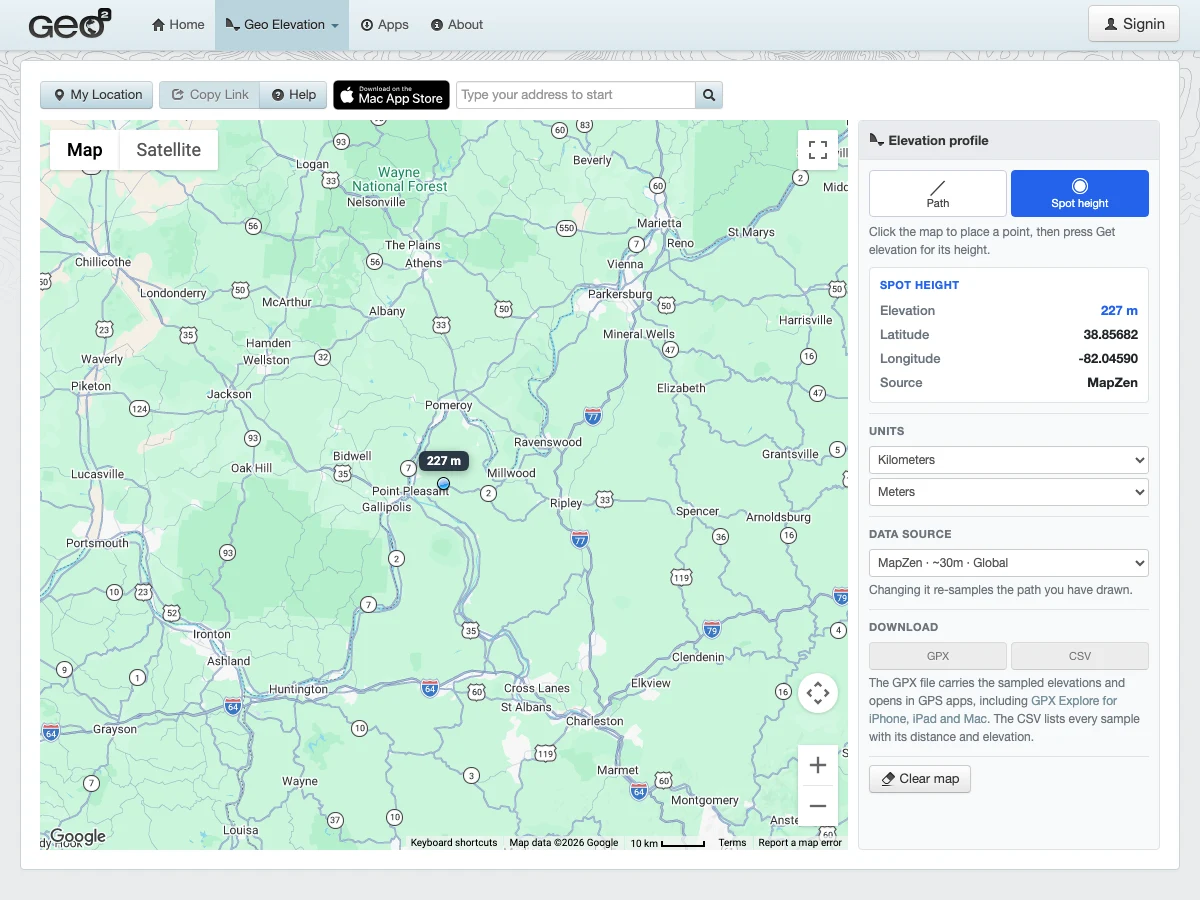1200x900 pixels.
Task: Click Wayne National Forest label
Action: (400, 180)
